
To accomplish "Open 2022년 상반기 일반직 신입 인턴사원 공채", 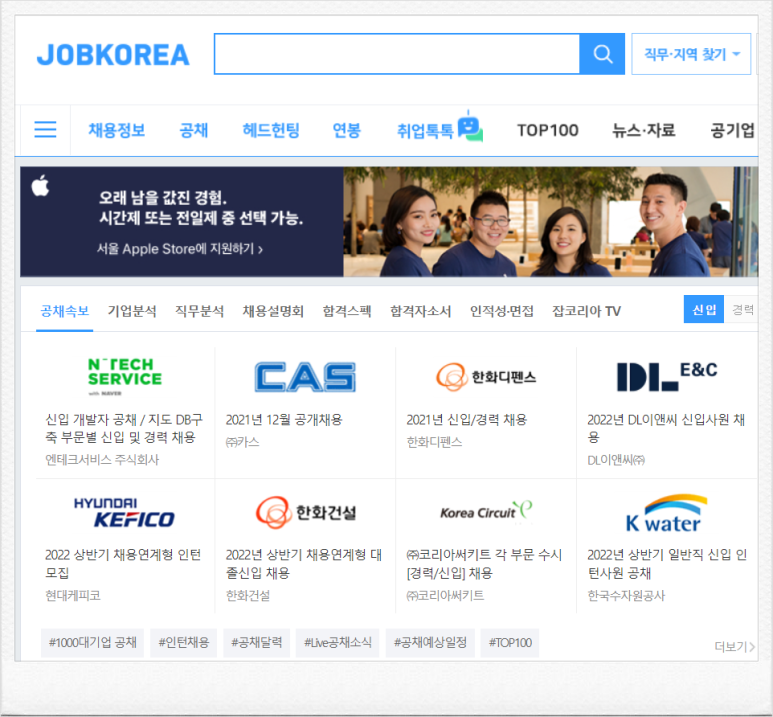I will point(667,564).
